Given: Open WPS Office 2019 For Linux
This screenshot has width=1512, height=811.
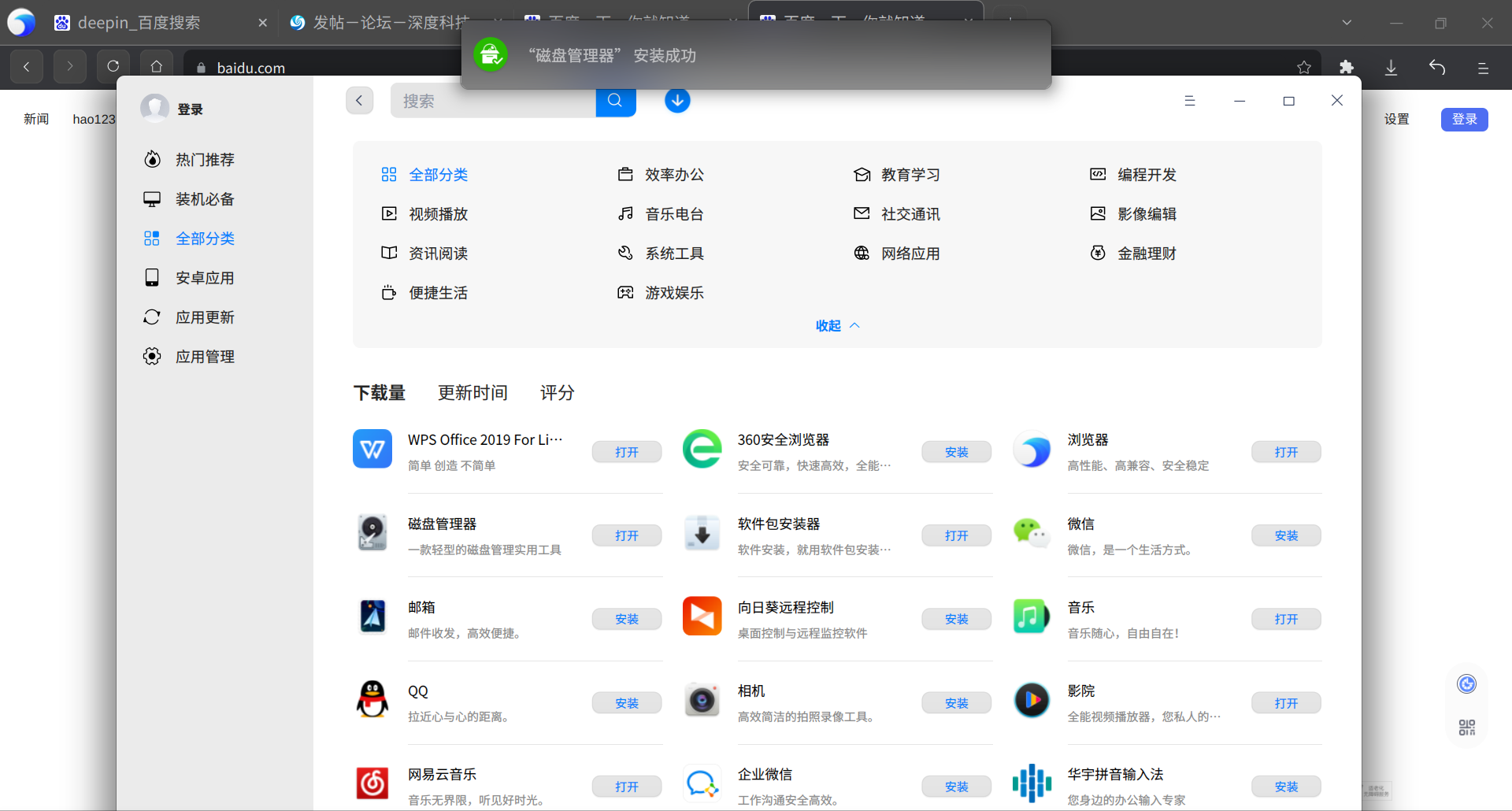Looking at the screenshot, I should pyautogui.click(x=626, y=451).
